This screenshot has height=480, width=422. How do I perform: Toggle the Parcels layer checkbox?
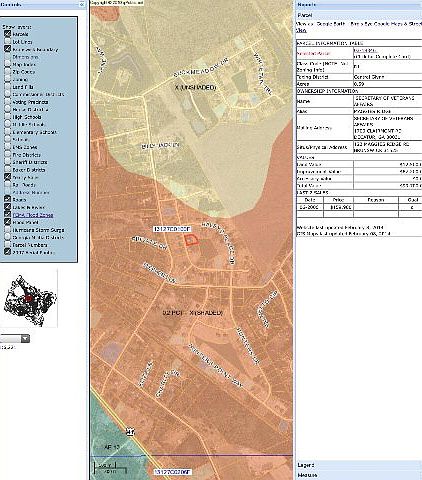pyautogui.click(x=8, y=34)
